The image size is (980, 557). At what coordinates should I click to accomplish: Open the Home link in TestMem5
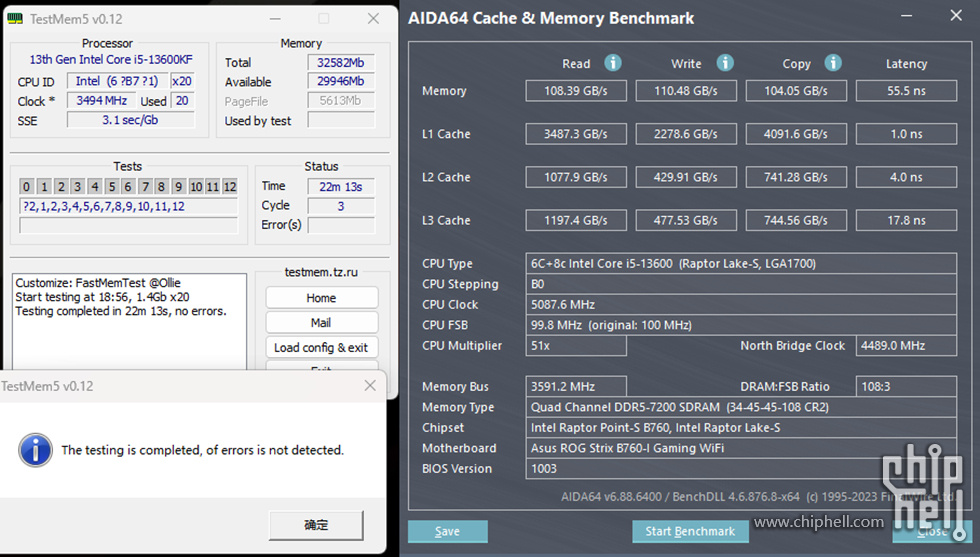[x=321, y=298]
